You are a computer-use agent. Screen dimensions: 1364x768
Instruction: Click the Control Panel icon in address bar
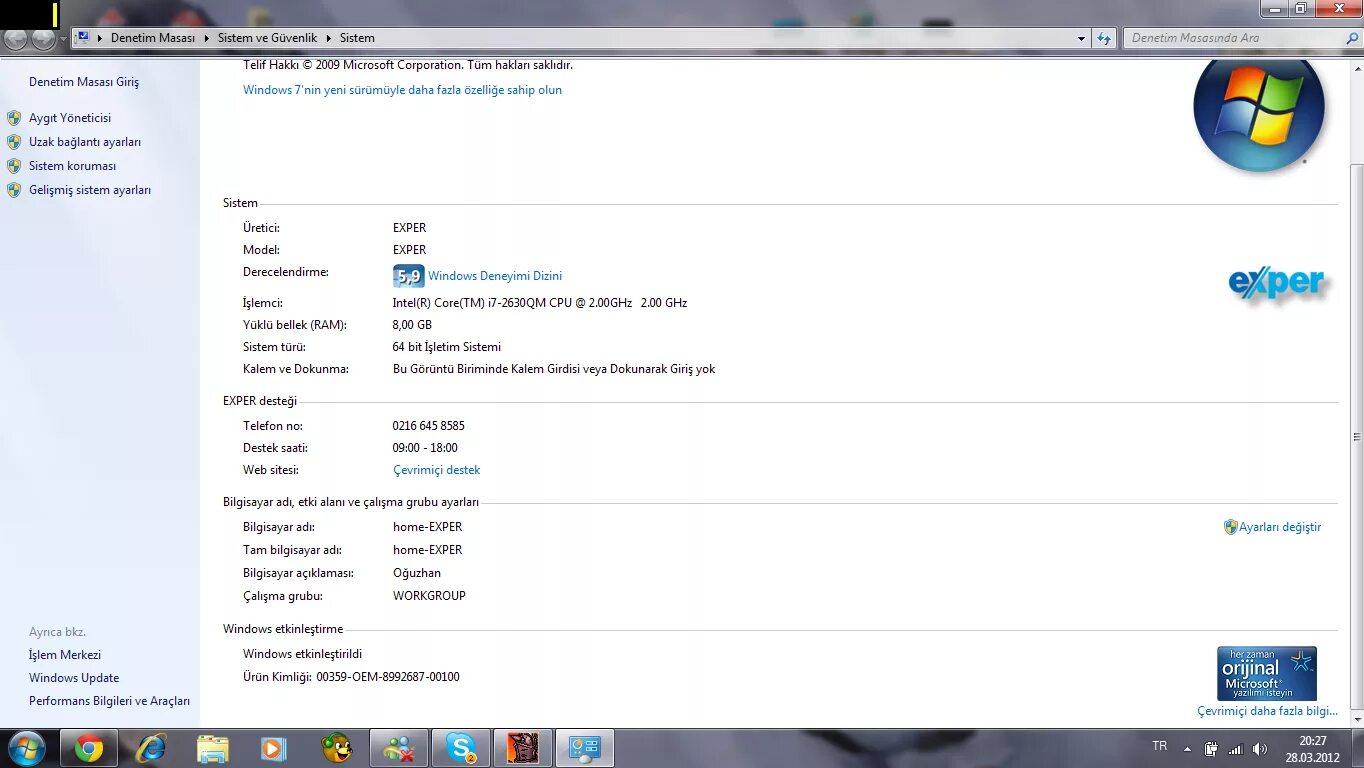click(x=83, y=38)
